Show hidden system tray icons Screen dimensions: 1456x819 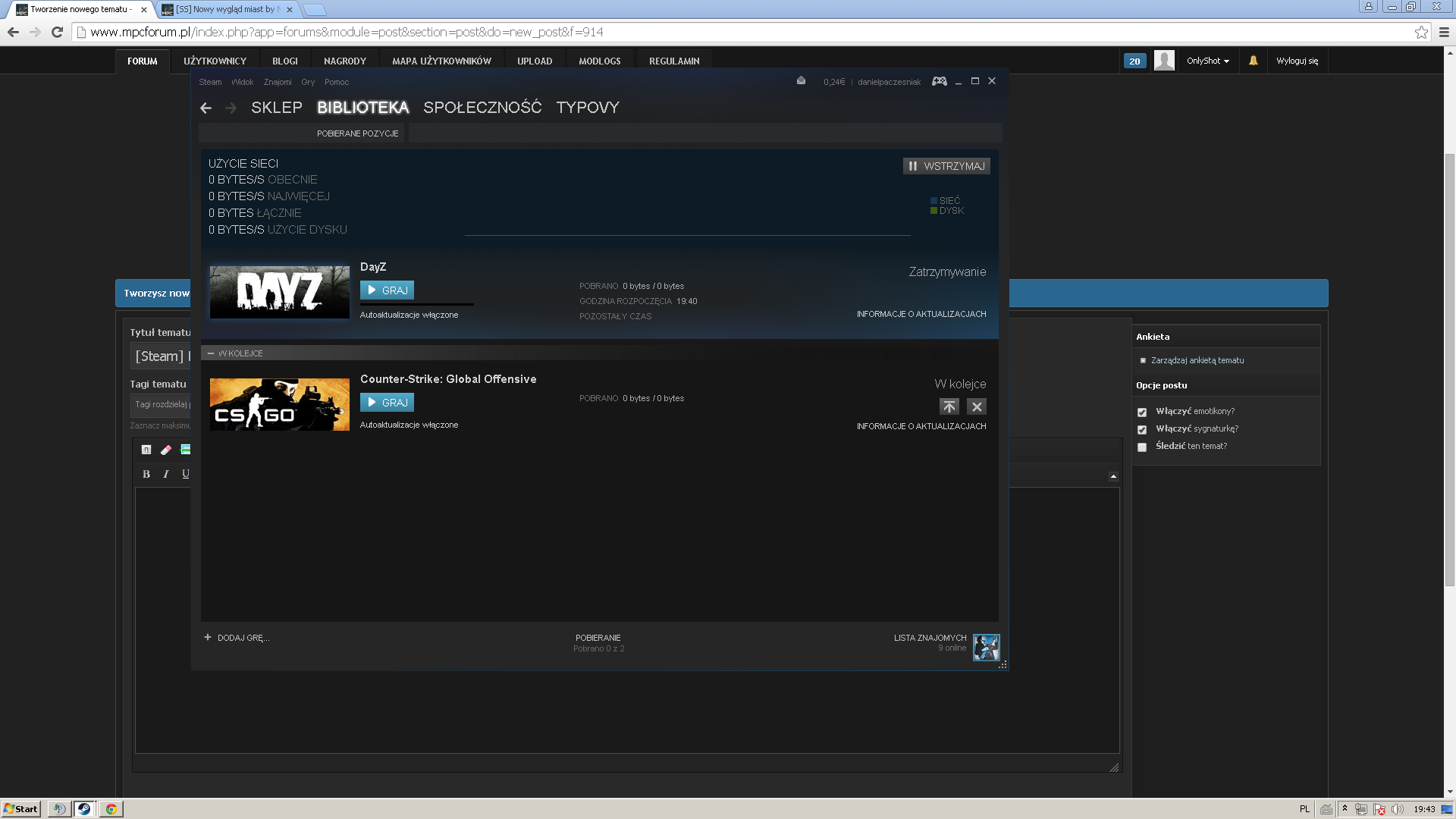coord(1345,808)
